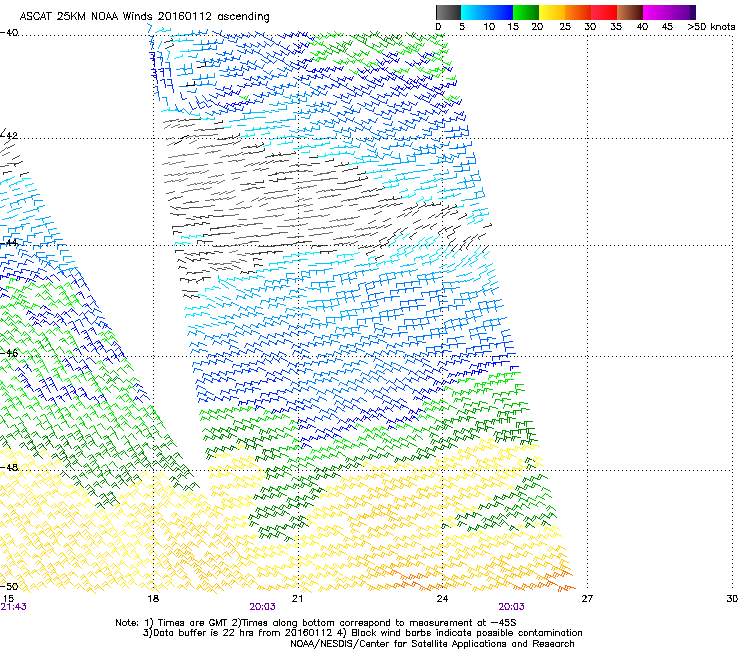Click the longitude axis label '24'

tap(442, 599)
